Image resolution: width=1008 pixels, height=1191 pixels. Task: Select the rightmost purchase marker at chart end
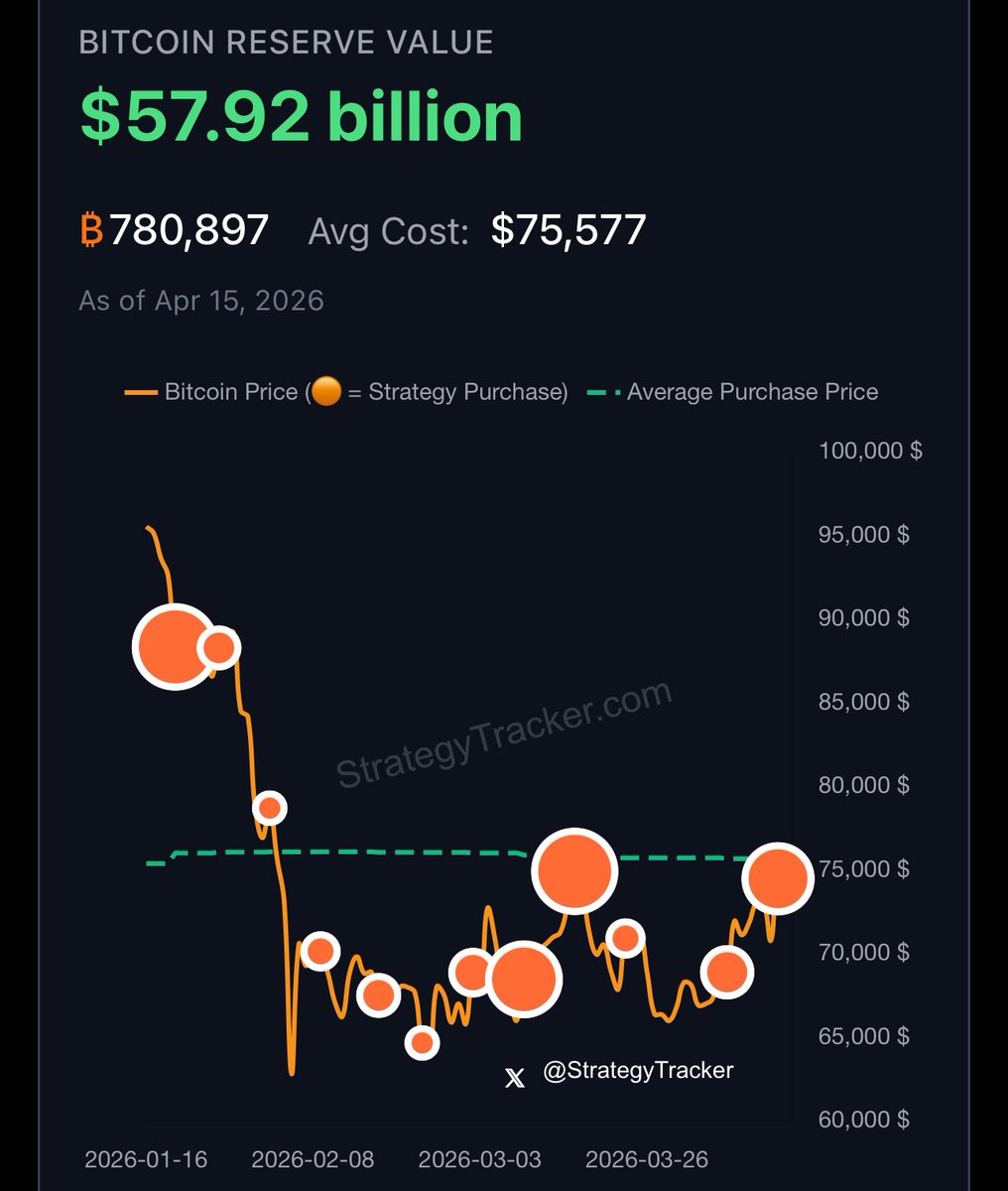779,877
